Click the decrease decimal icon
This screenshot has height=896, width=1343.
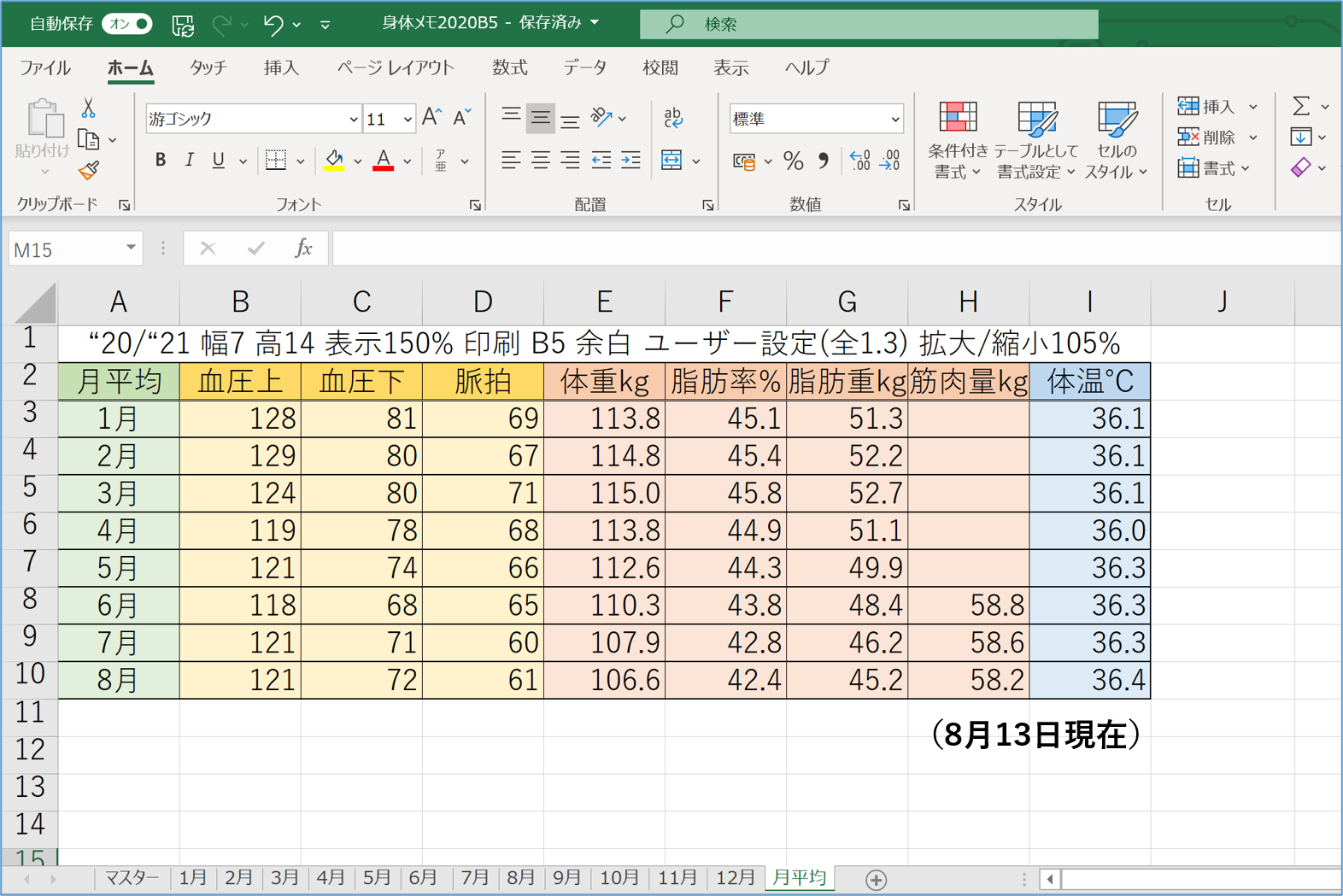click(890, 161)
